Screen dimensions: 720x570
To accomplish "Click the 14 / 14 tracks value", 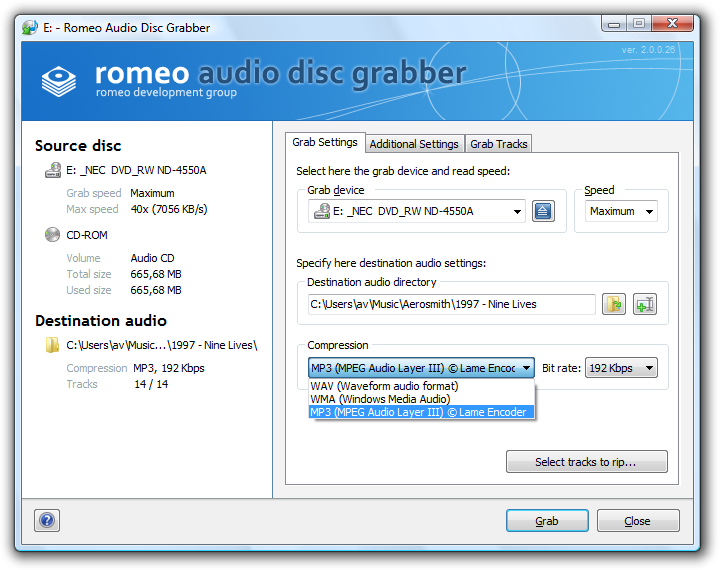I will tap(151, 384).
